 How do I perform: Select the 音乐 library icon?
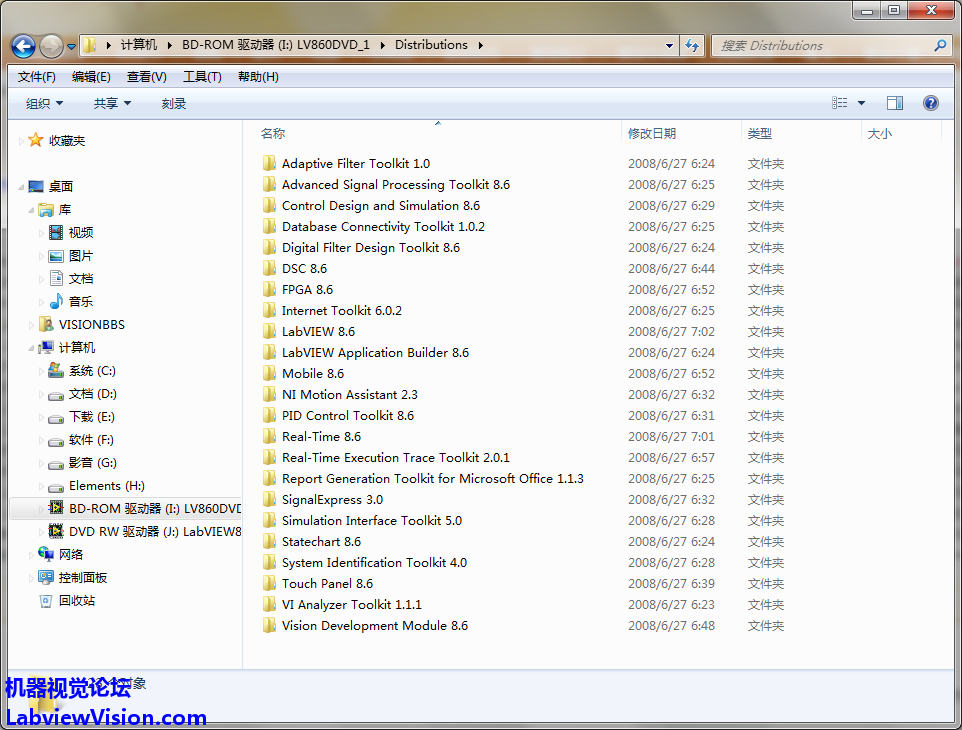point(56,301)
